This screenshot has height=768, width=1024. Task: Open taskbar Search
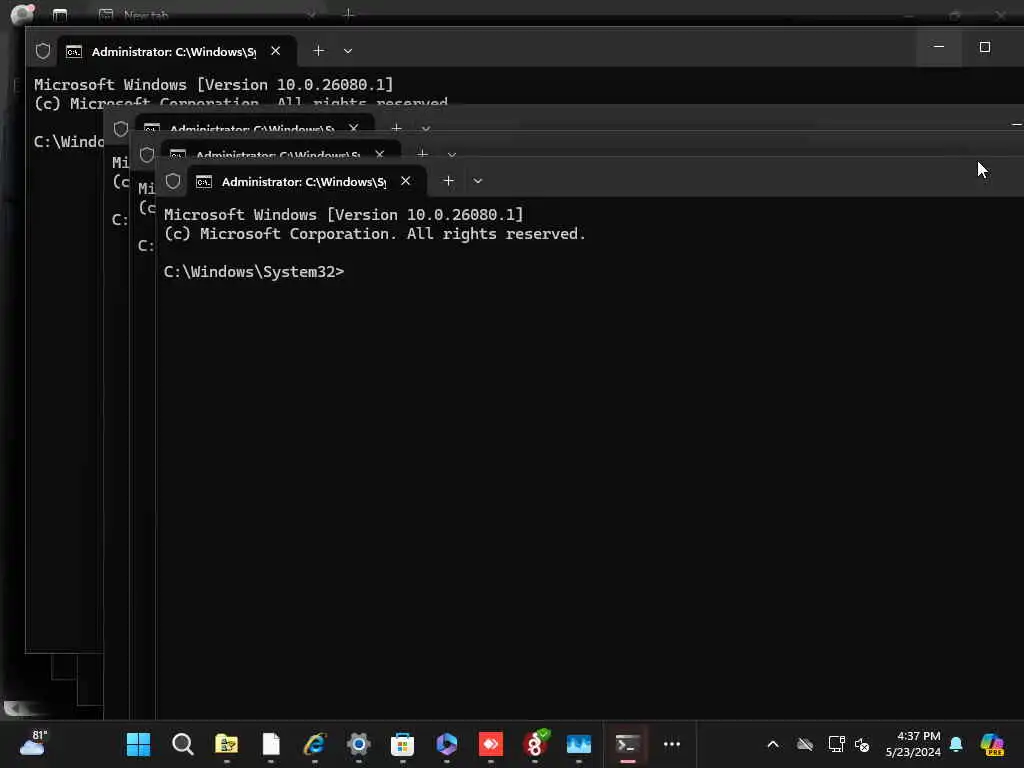point(182,744)
